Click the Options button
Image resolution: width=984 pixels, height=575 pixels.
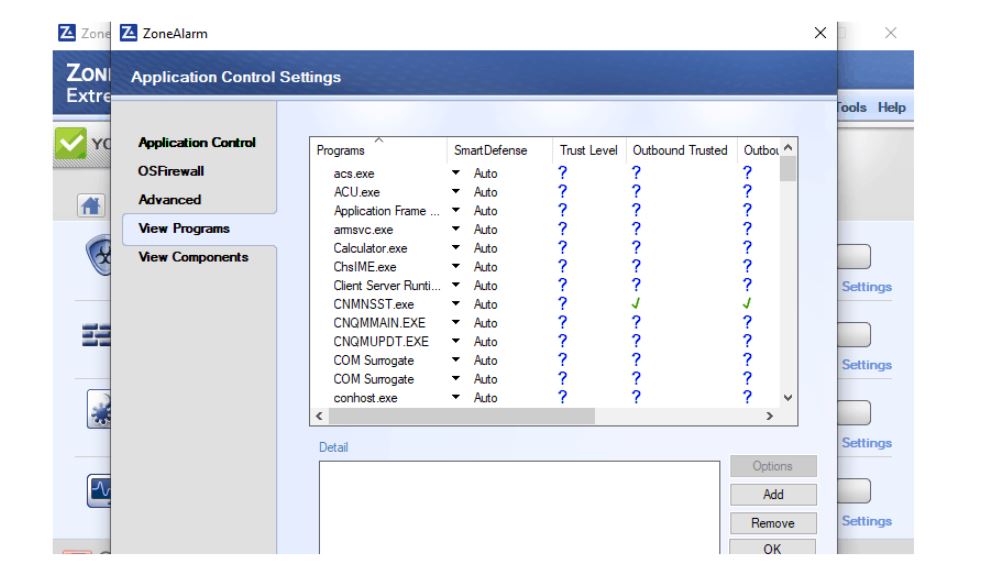click(x=773, y=466)
